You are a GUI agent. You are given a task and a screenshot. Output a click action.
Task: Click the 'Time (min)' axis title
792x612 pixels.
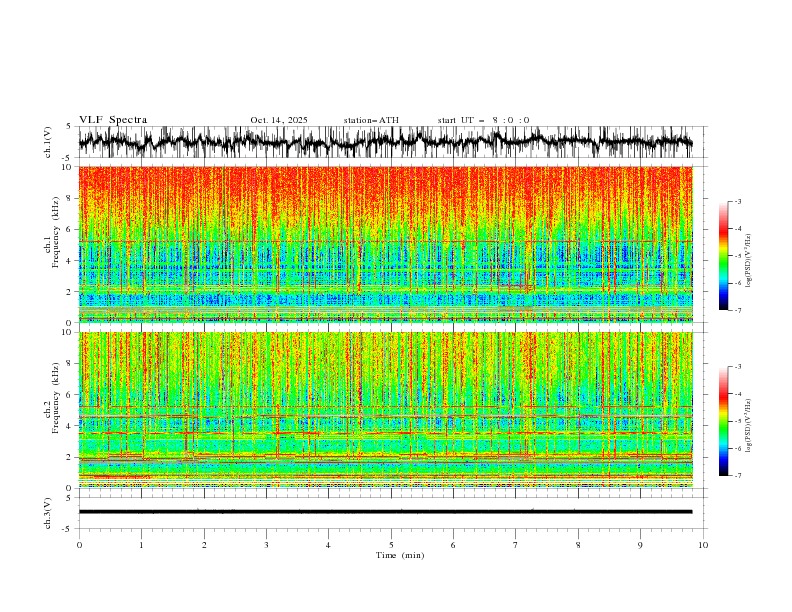400,555
